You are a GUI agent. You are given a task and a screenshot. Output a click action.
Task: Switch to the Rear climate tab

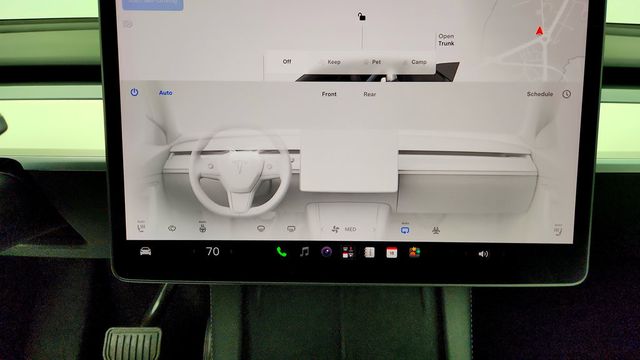click(x=369, y=94)
